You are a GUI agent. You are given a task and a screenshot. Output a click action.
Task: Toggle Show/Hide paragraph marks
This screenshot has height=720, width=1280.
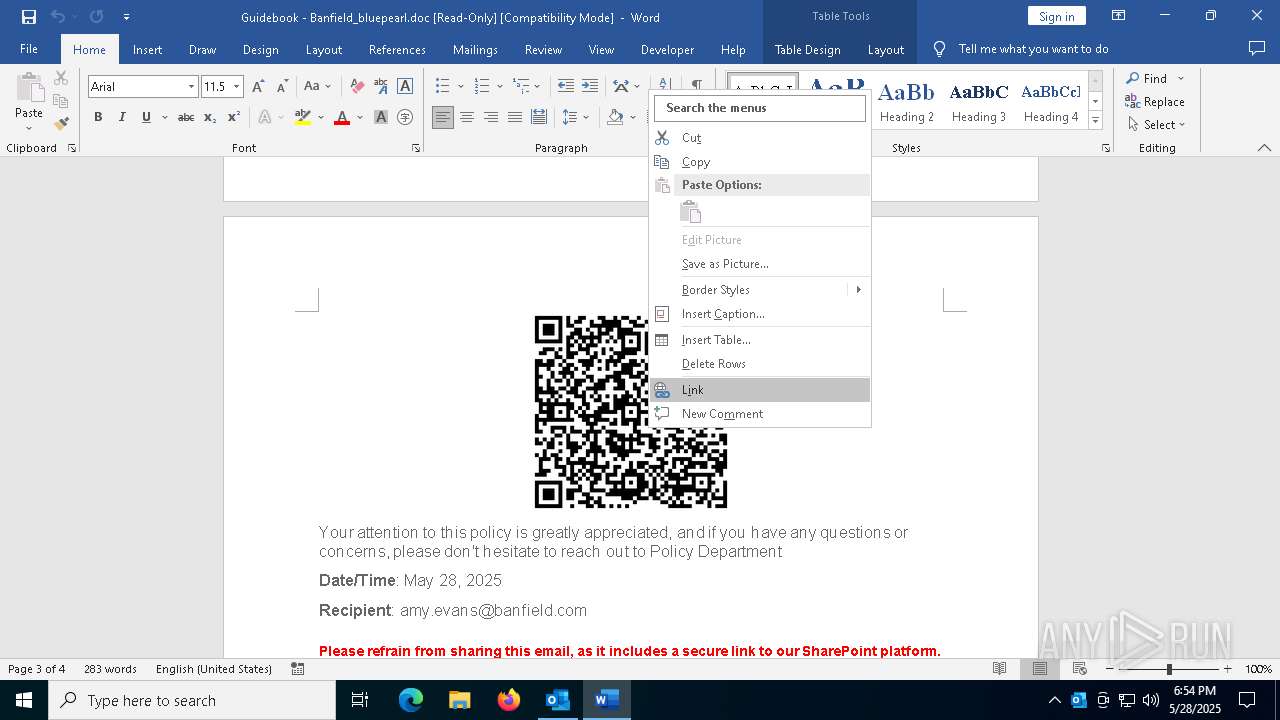point(696,84)
